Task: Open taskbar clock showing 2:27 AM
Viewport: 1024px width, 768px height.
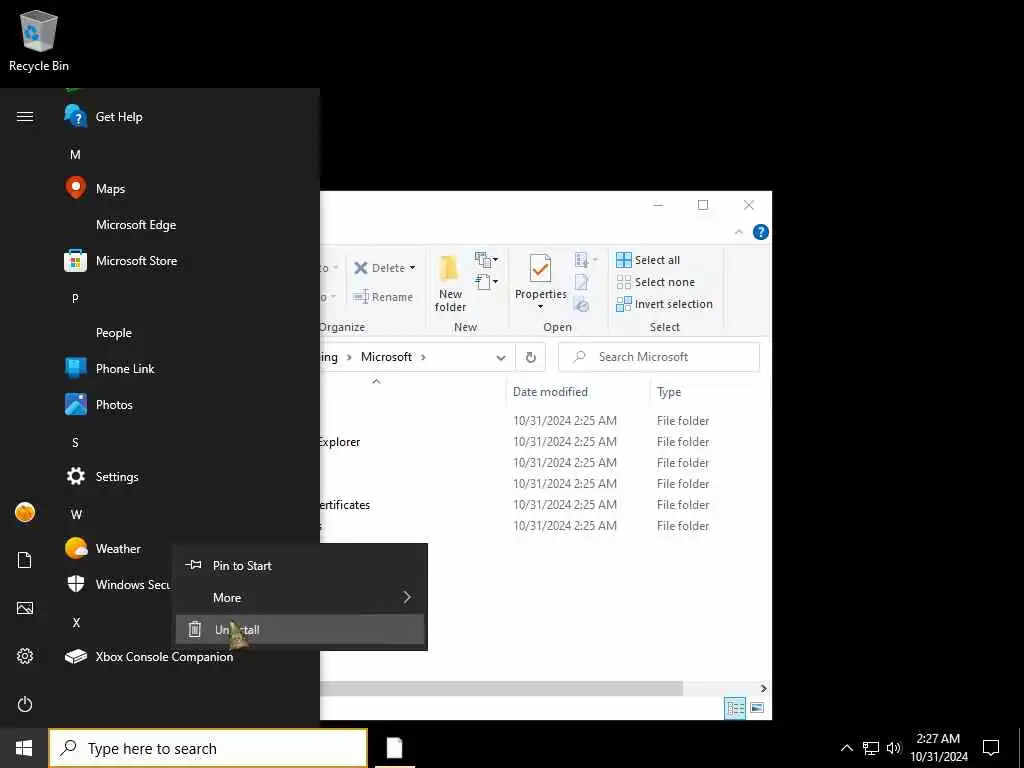Action: 938,748
